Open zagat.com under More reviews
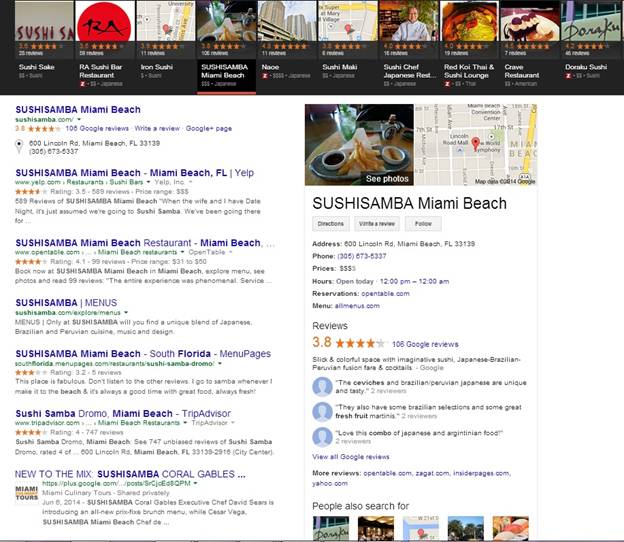 click(433, 473)
